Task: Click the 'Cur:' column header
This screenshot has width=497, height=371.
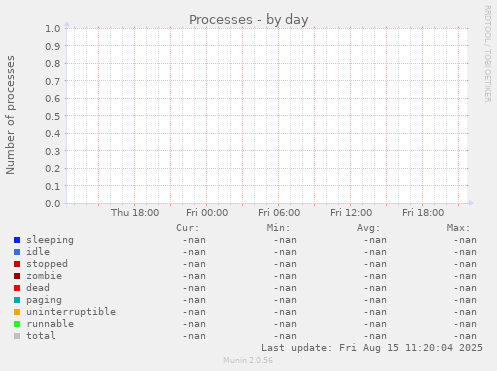Action: click(x=188, y=228)
